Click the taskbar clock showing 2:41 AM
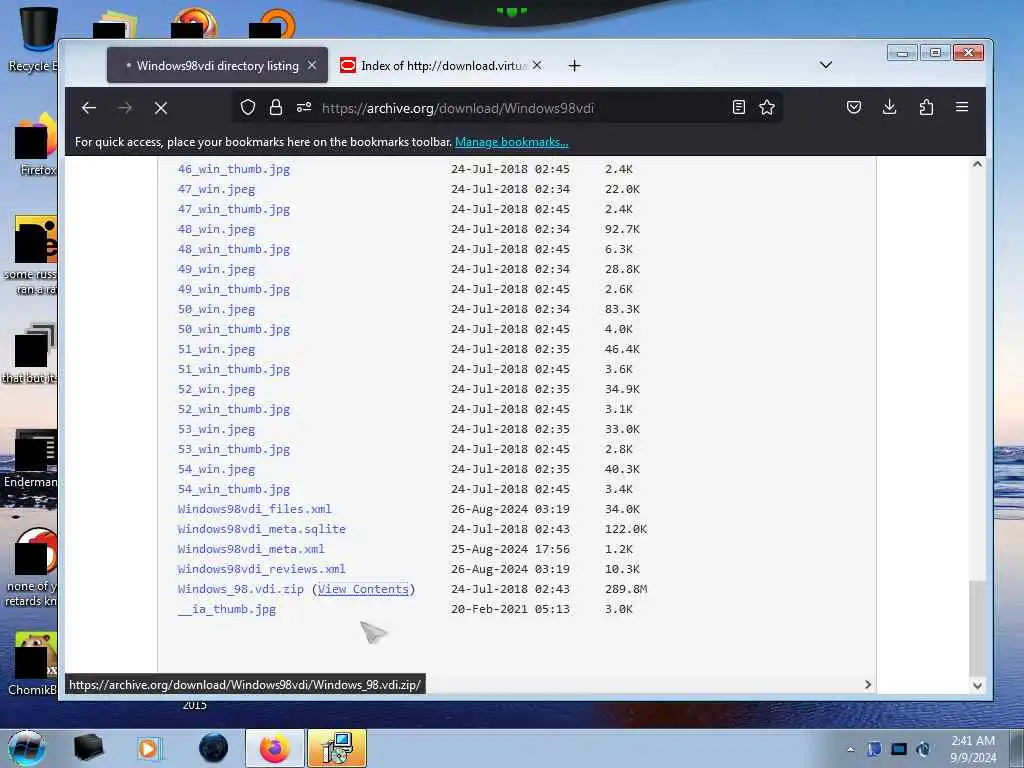 click(973, 749)
